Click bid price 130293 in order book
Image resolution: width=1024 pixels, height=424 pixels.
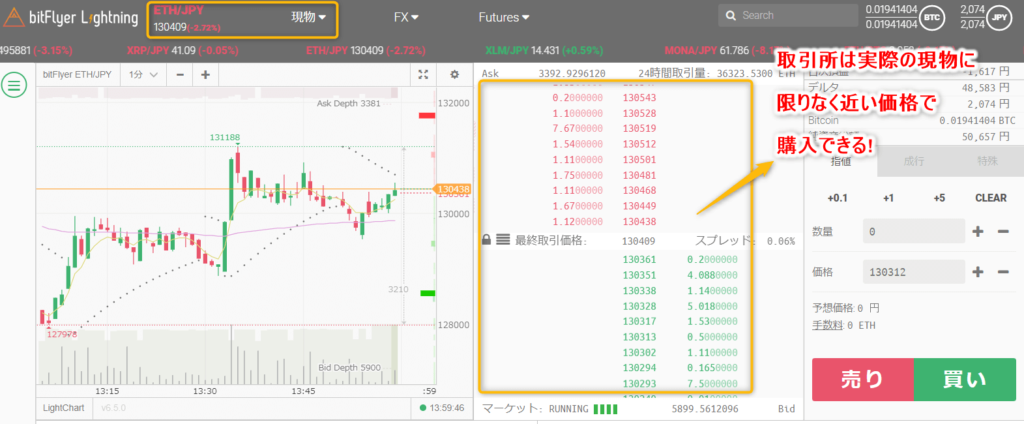point(639,383)
